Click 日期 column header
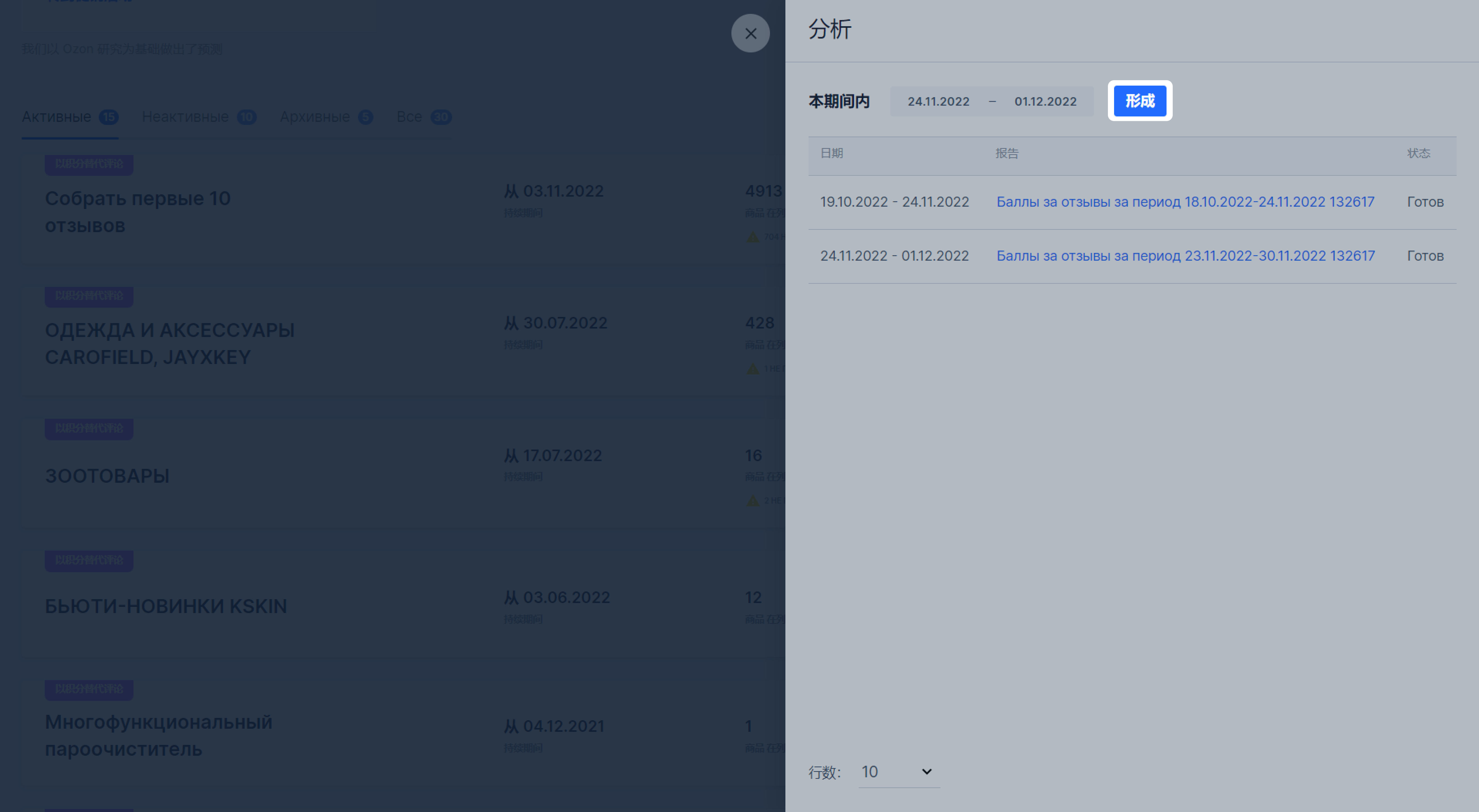The image size is (1479, 812). pos(831,153)
